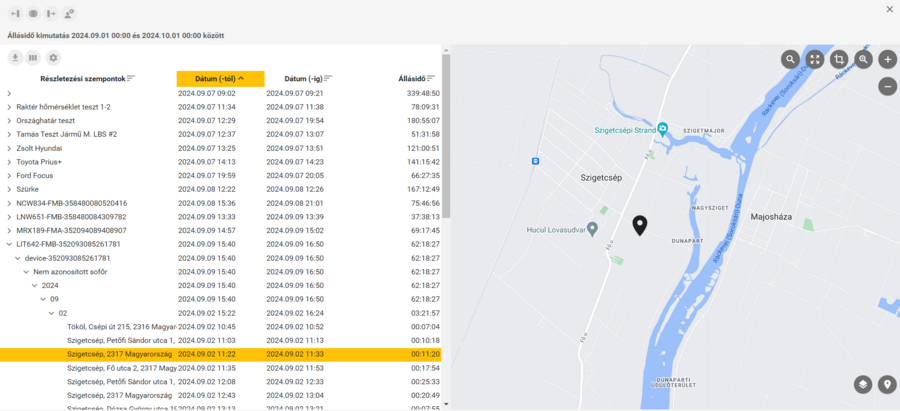Zoom in on map with plus button
Screen dimensions: 900x411
coord(888,59)
